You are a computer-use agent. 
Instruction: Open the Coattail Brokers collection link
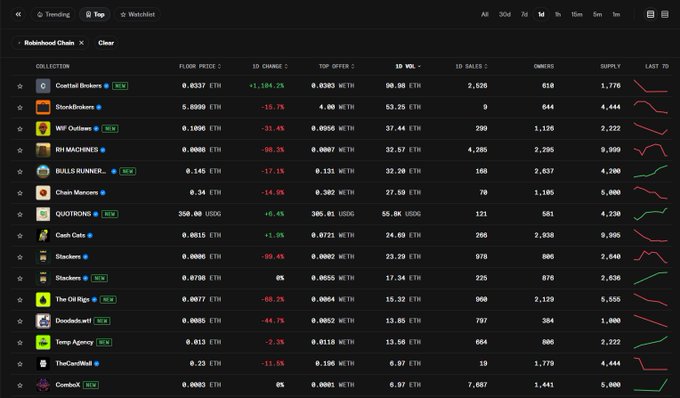tap(78, 86)
